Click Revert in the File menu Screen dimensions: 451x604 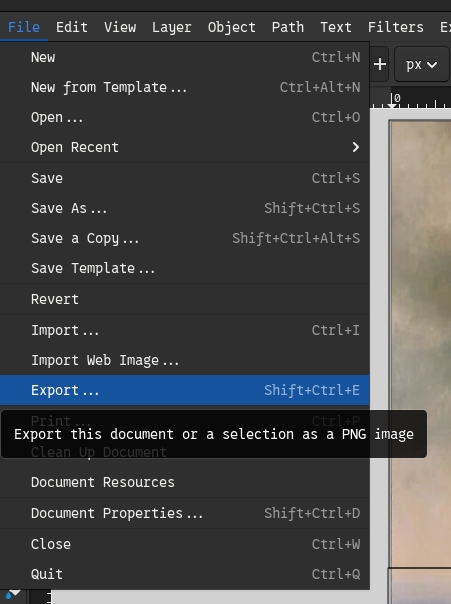click(x=184, y=299)
